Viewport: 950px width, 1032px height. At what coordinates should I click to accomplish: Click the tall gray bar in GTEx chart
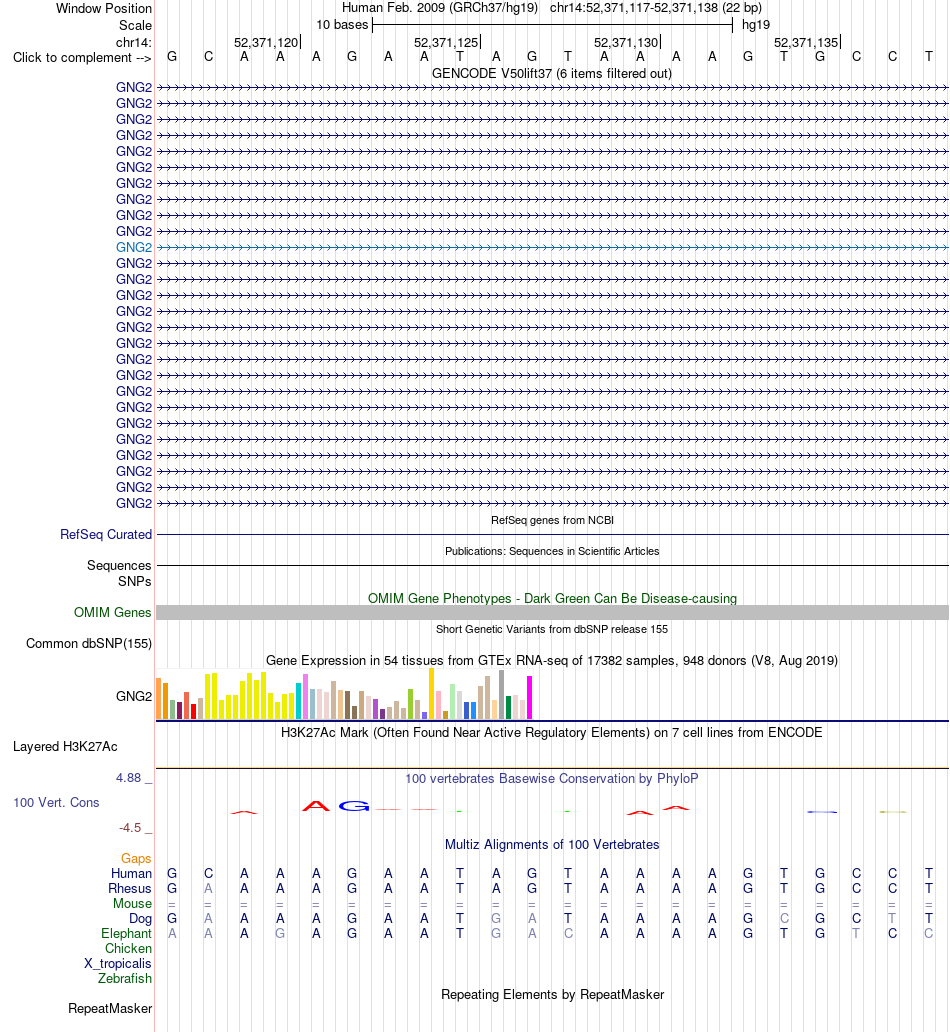[x=502, y=695]
